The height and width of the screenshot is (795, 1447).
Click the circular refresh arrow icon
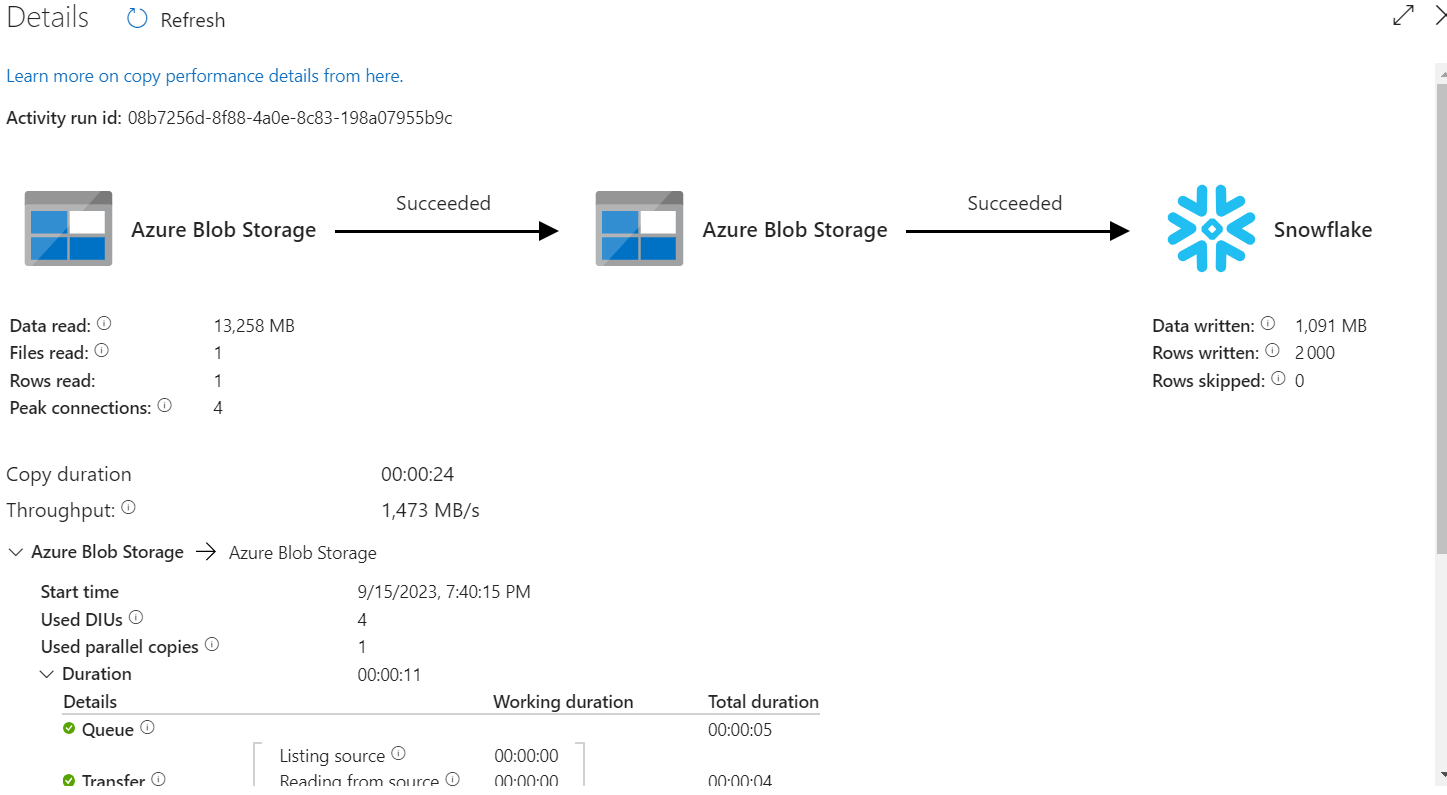pyautogui.click(x=137, y=19)
